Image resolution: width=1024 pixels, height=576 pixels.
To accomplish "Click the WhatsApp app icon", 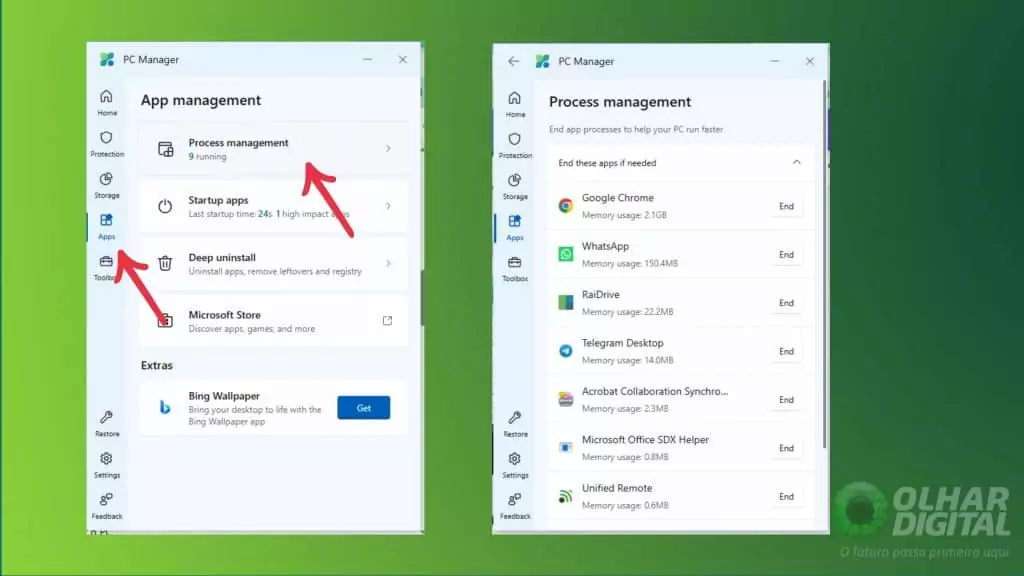I will click(566, 254).
